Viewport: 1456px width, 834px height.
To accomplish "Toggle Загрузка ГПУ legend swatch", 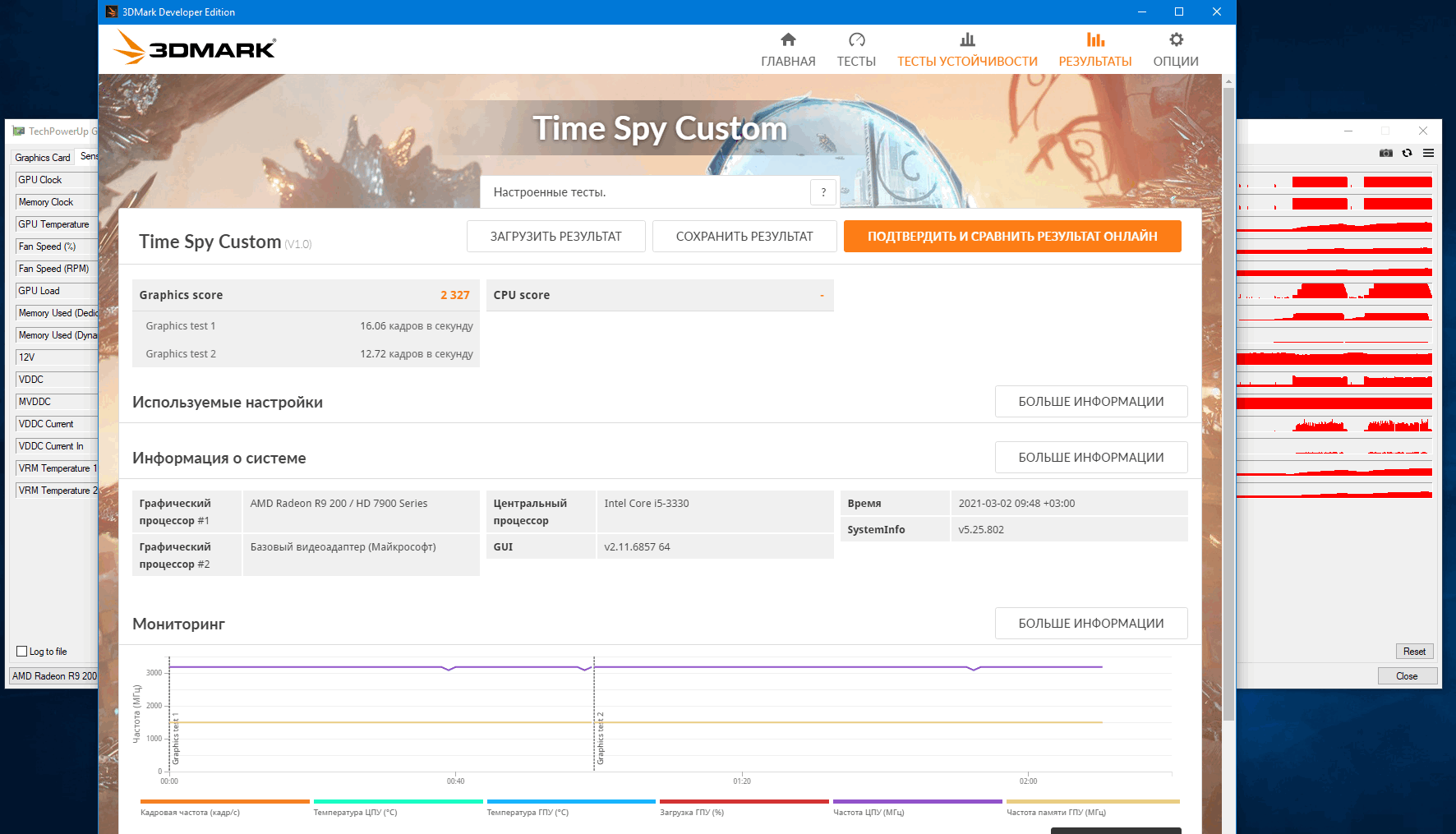I will pyautogui.click(x=744, y=801).
